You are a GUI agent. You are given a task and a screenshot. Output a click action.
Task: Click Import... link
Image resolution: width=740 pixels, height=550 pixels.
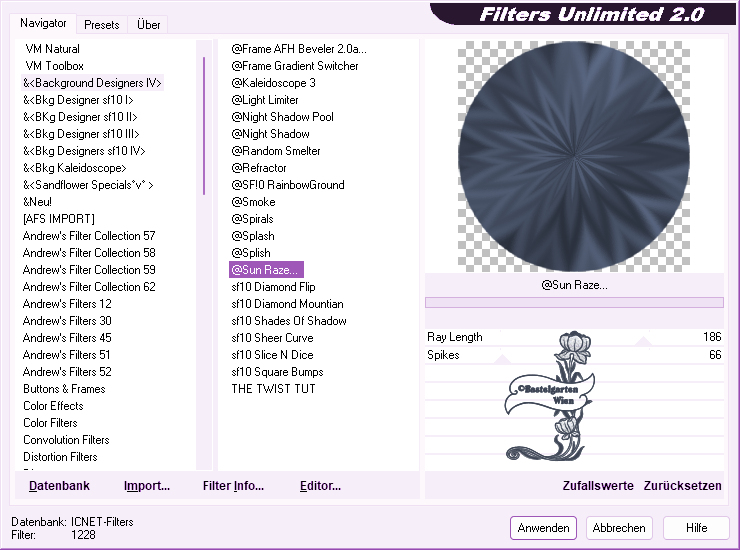(x=147, y=486)
